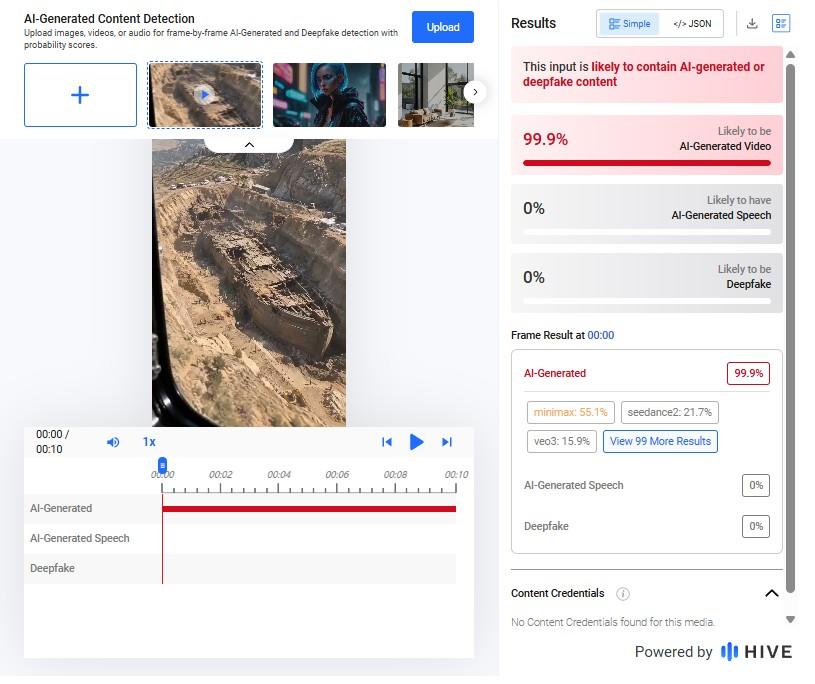Show next sample thumbnails
The image size is (815, 684).
475,92
